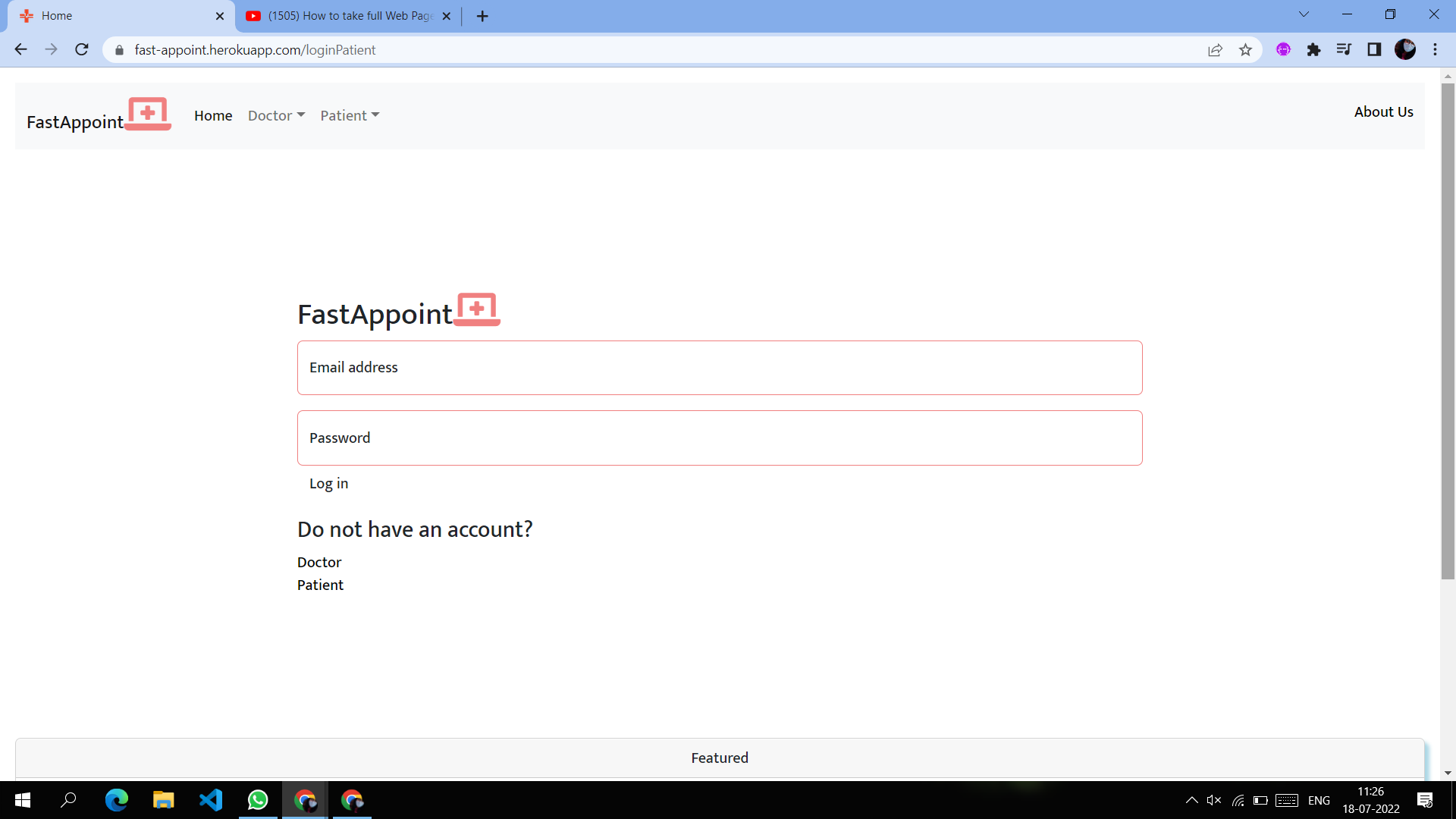The height and width of the screenshot is (819, 1456).
Task: Open the tab search chevron
Action: [1304, 14]
